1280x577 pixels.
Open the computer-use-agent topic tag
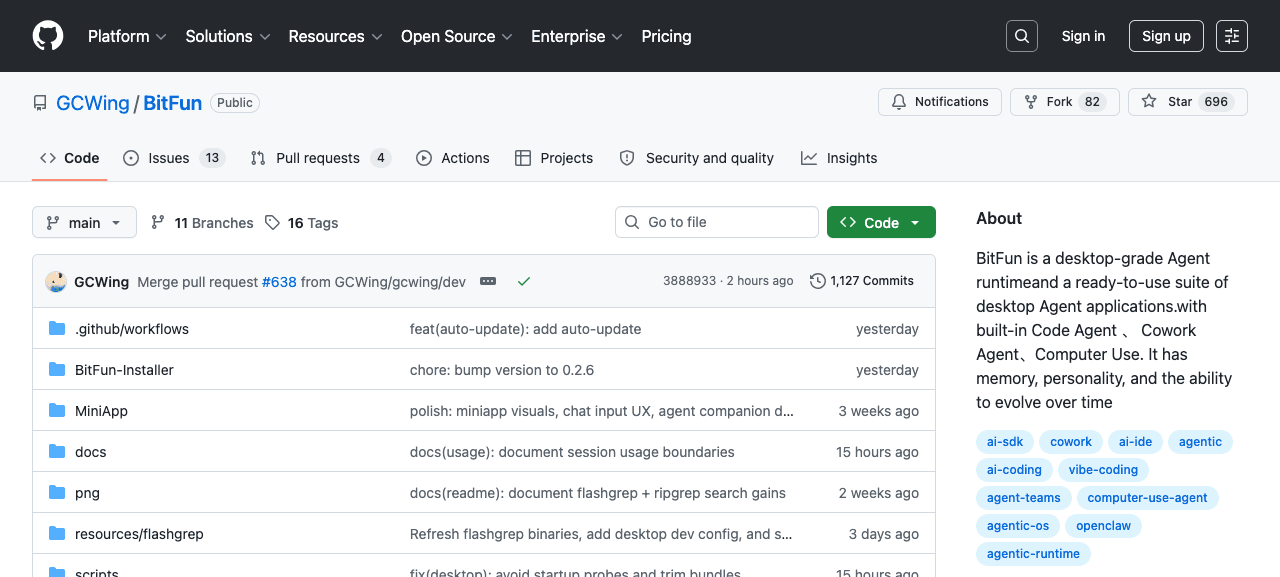(1147, 498)
